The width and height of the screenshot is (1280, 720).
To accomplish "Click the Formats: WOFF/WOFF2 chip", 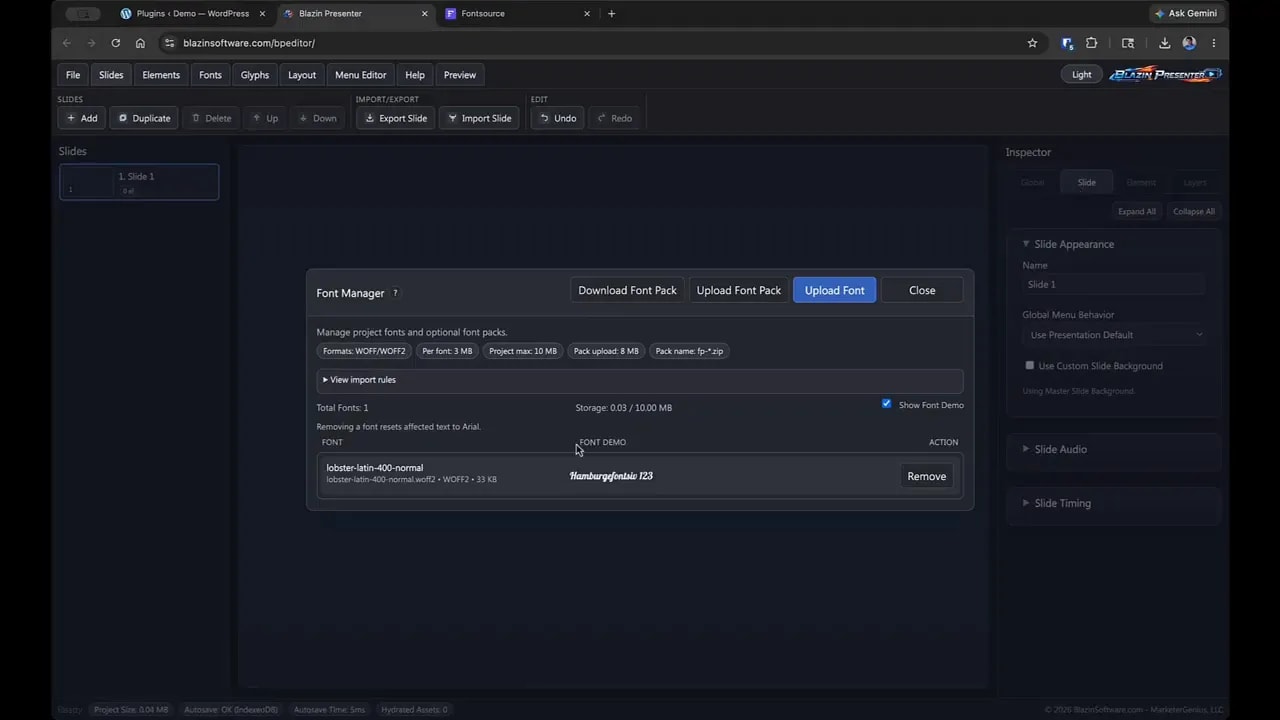I will point(364,351).
